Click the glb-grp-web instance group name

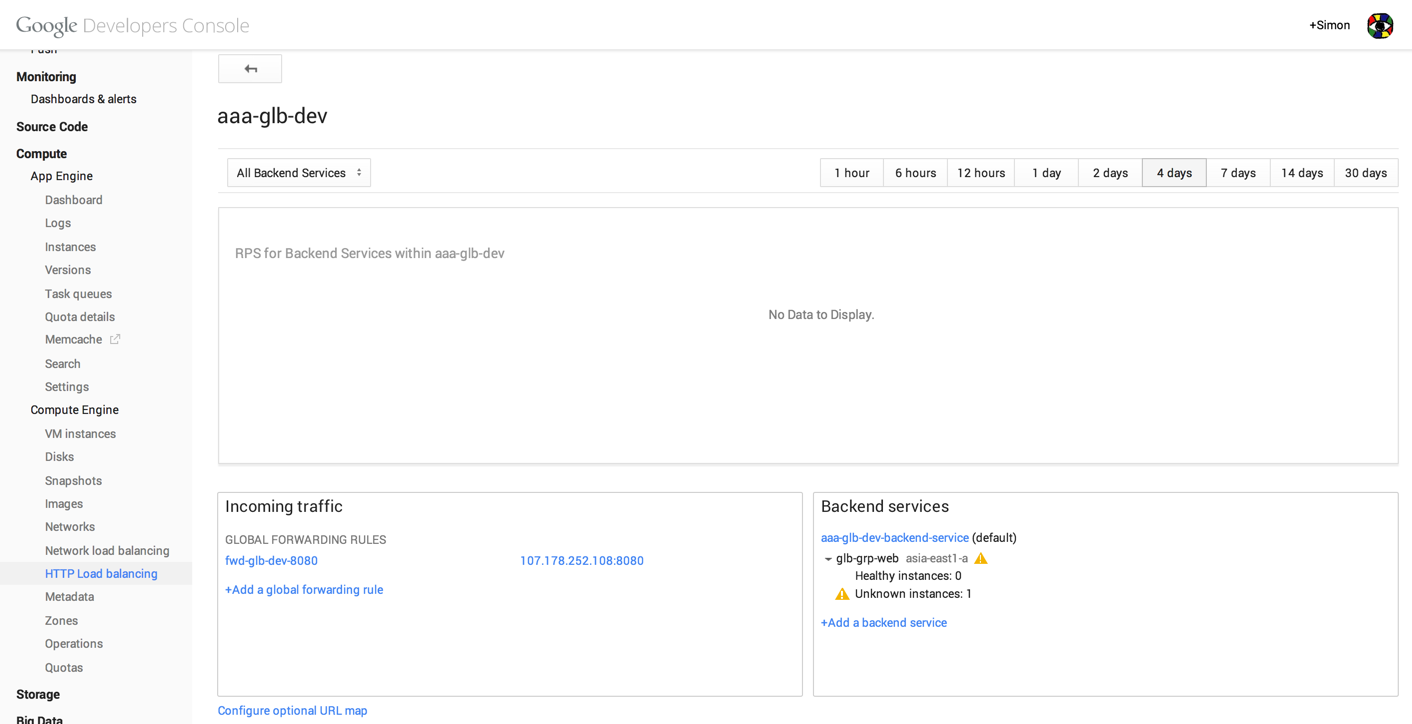(867, 559)
